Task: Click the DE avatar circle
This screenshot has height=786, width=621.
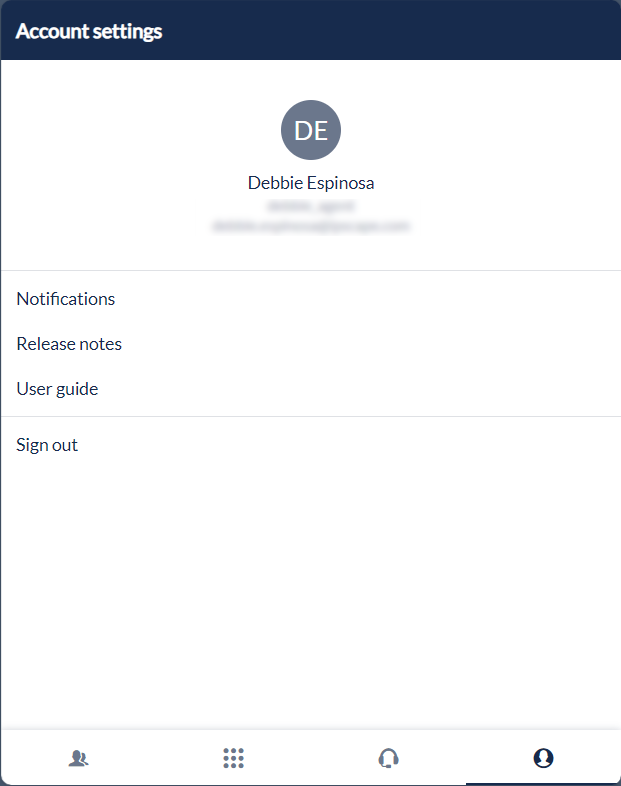Action: [x=311, y=130]
